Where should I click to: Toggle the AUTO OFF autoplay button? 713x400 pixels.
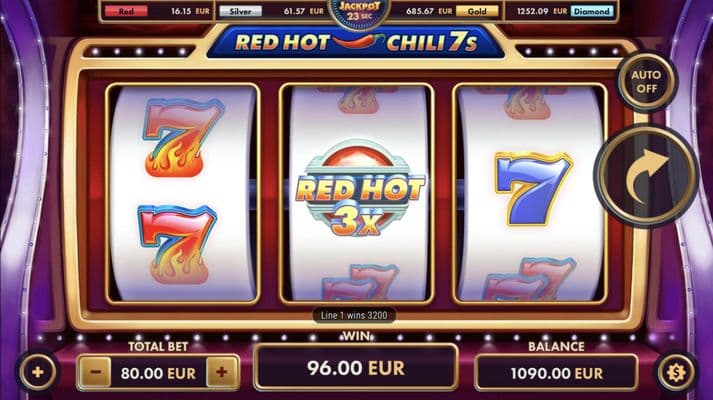646,82
